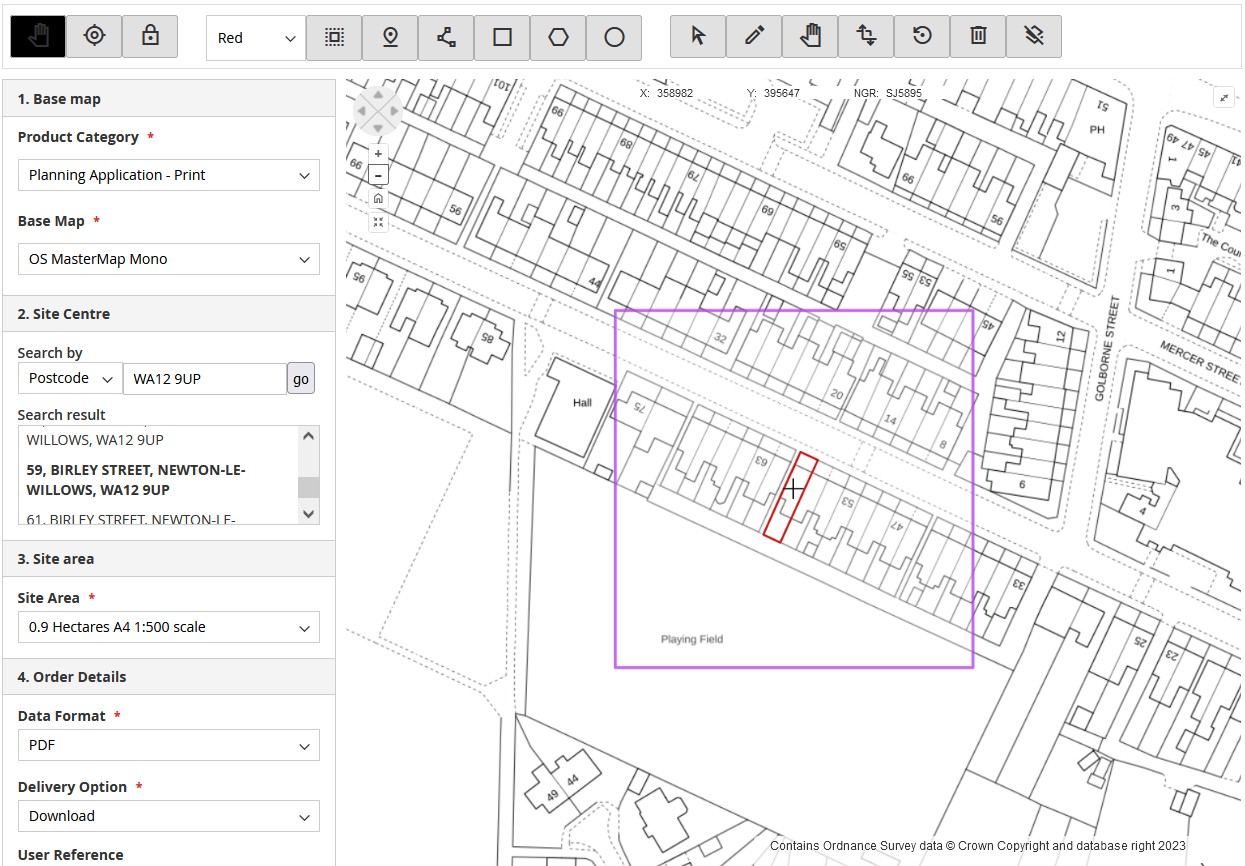Click the undo circular arrow button
1245x866 pixels.
(x=922, y=37)
